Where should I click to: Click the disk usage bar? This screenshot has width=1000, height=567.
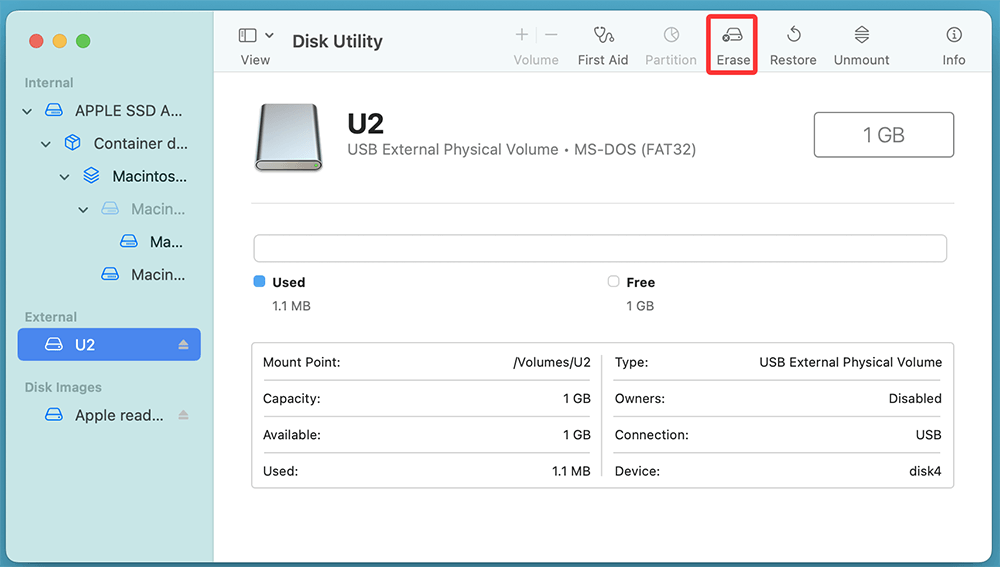[x=600, y=248]
